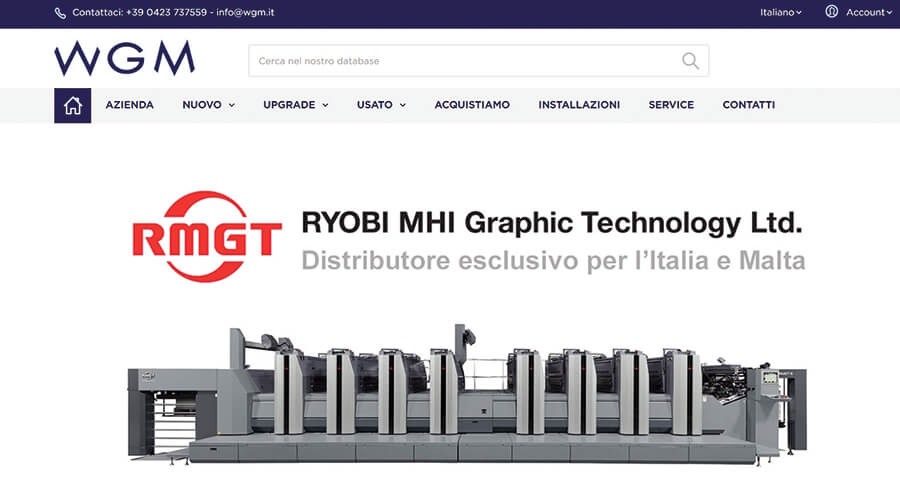900x477 pixels.
Task: Open the ACQUISTIAMO menu item
Action: (472, 105)
